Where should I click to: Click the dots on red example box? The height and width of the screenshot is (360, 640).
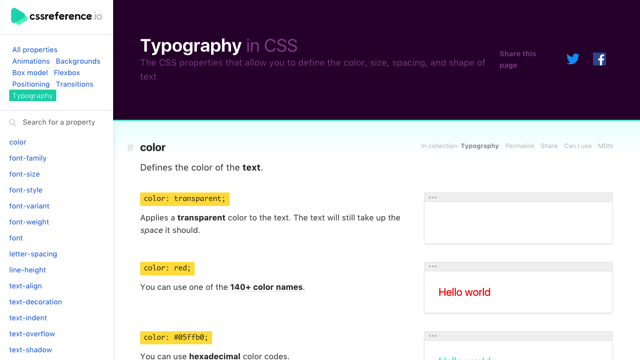click(433, 267)
